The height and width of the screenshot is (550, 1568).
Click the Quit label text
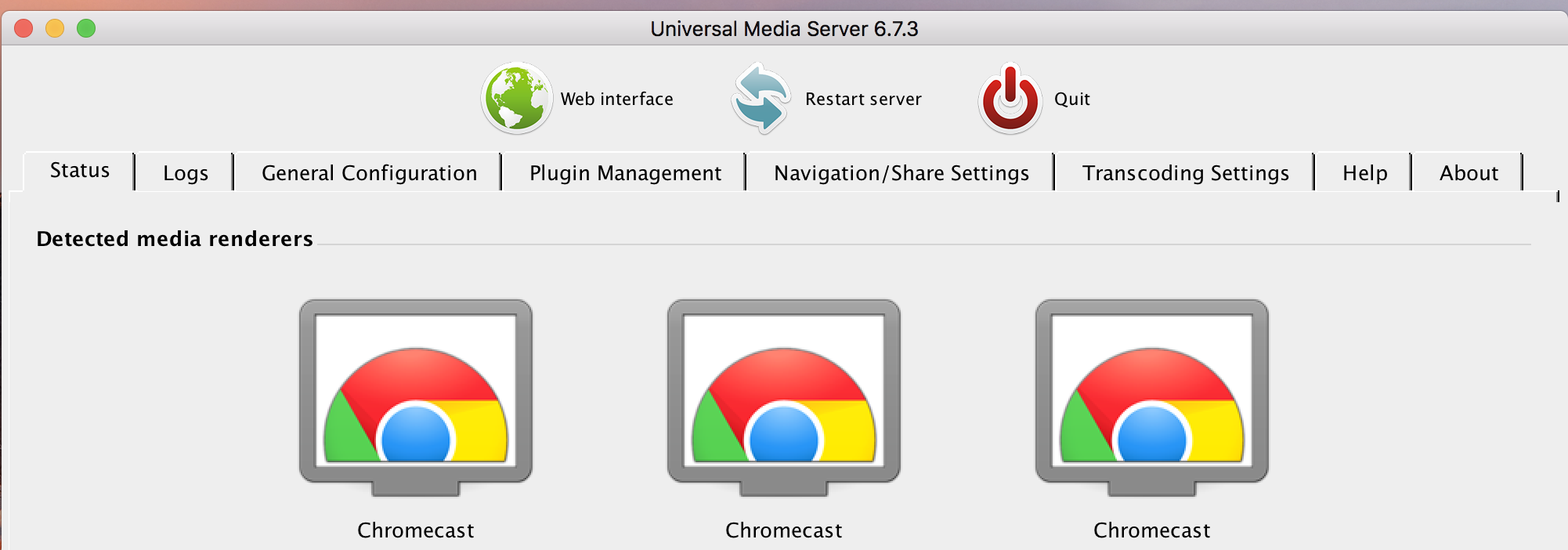[x=1072, y=99]
